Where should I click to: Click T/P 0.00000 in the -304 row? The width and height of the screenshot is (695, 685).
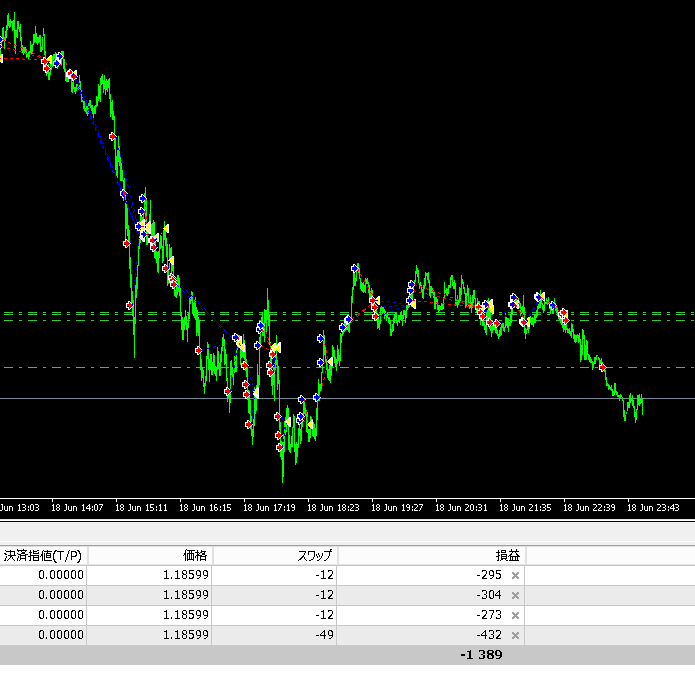coord(61,595)
